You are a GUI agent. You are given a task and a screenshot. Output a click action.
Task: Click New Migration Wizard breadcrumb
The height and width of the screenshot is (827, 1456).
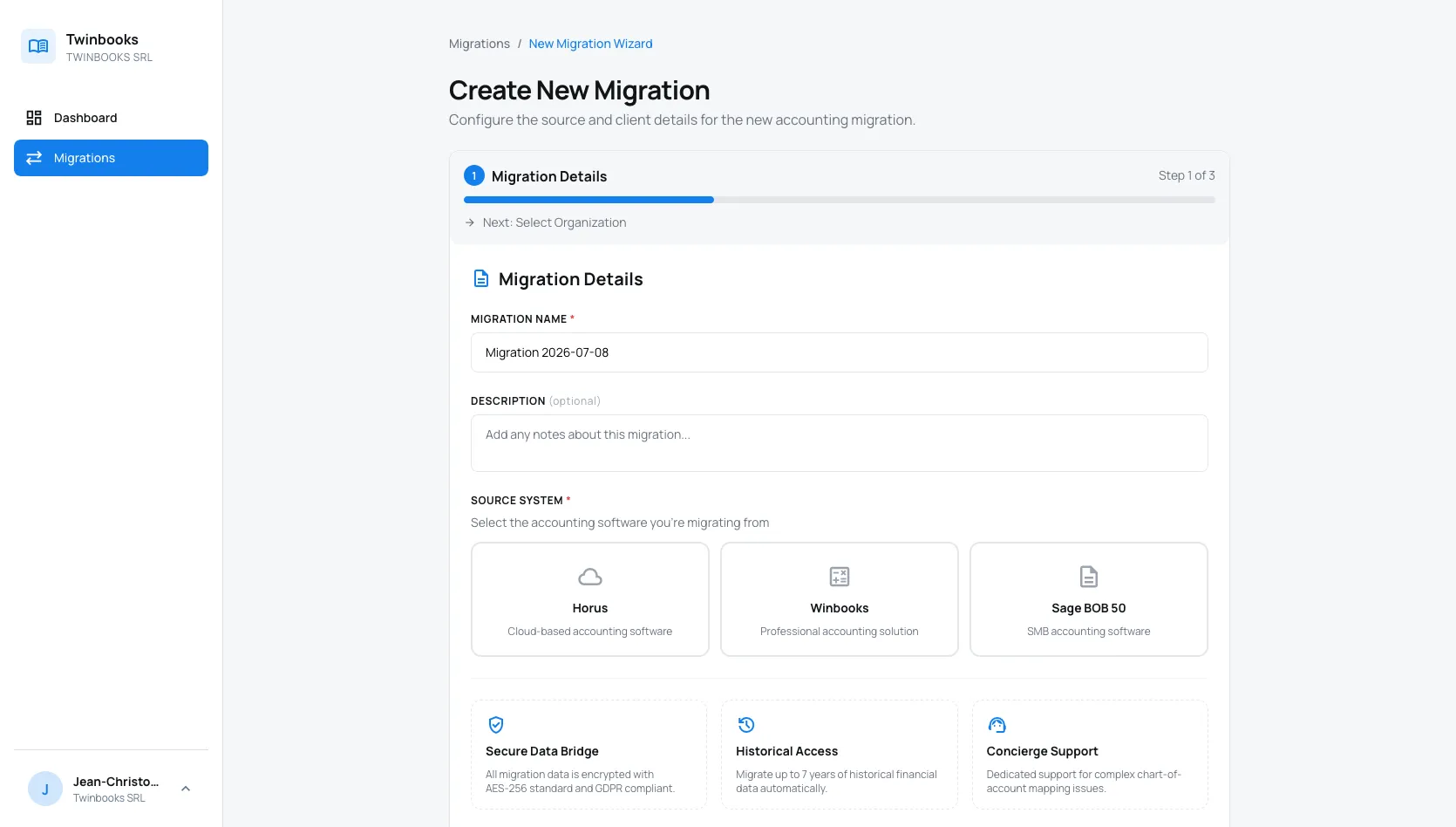coord(590,44)
